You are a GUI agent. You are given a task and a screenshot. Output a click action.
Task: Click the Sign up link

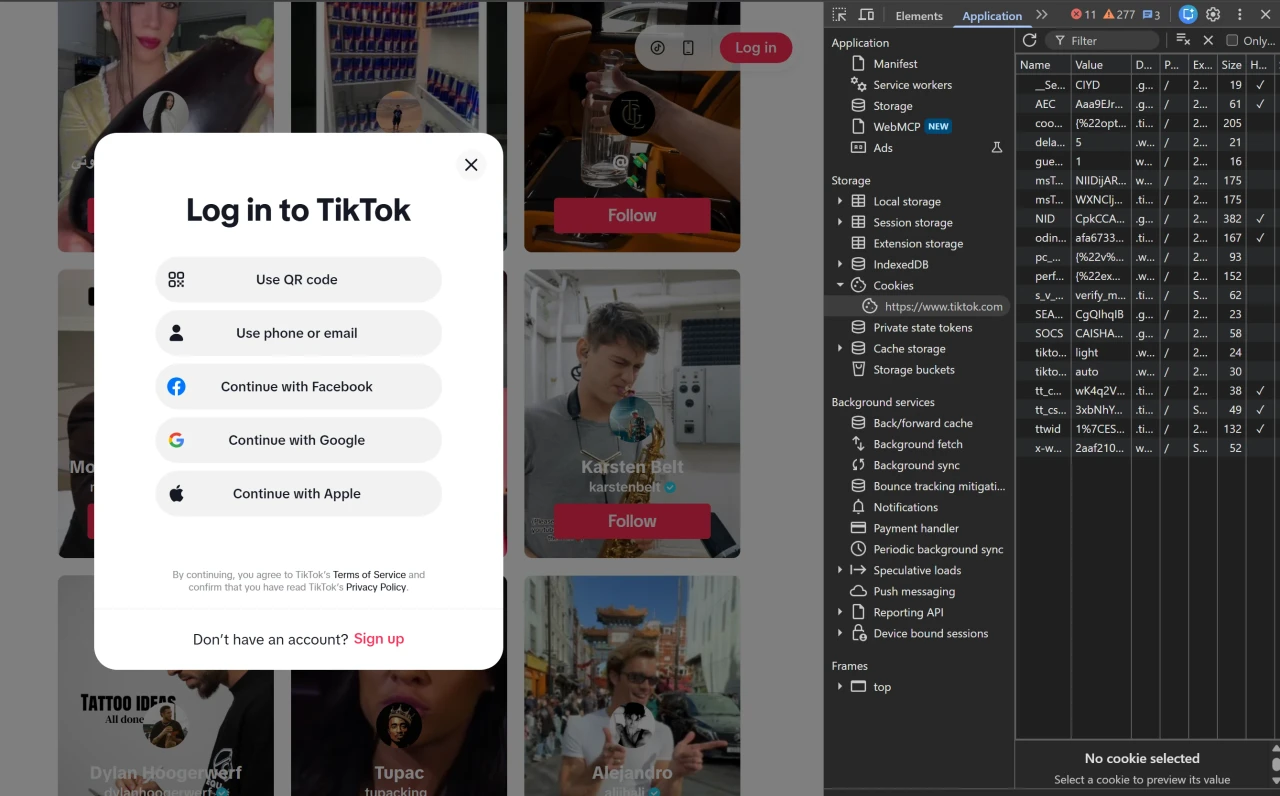379,639
